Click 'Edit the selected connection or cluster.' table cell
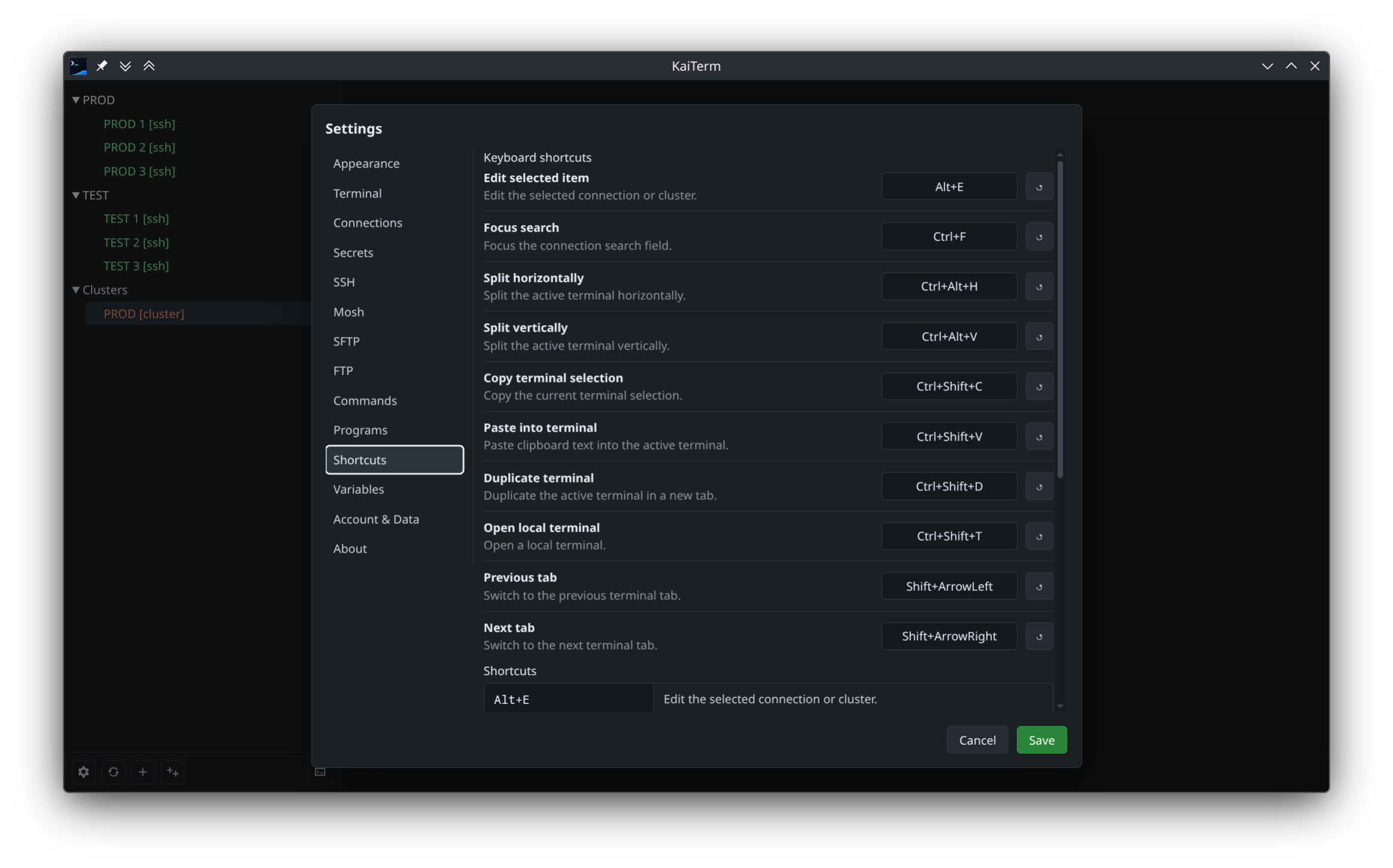The width and height of the screenshot is (1393, 868). pos(853,699)
